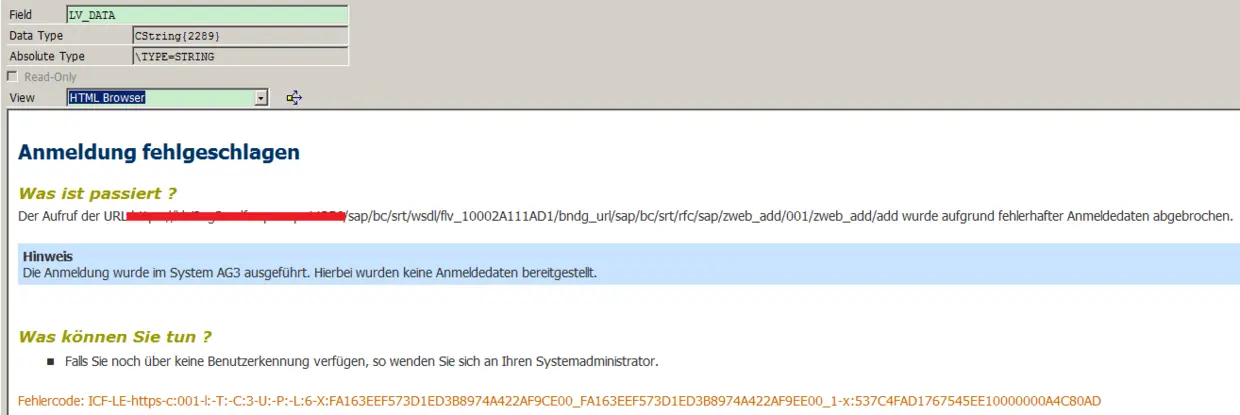Click the \TYPE=STRING absolute type field
1240x415 pixels.
240,56
